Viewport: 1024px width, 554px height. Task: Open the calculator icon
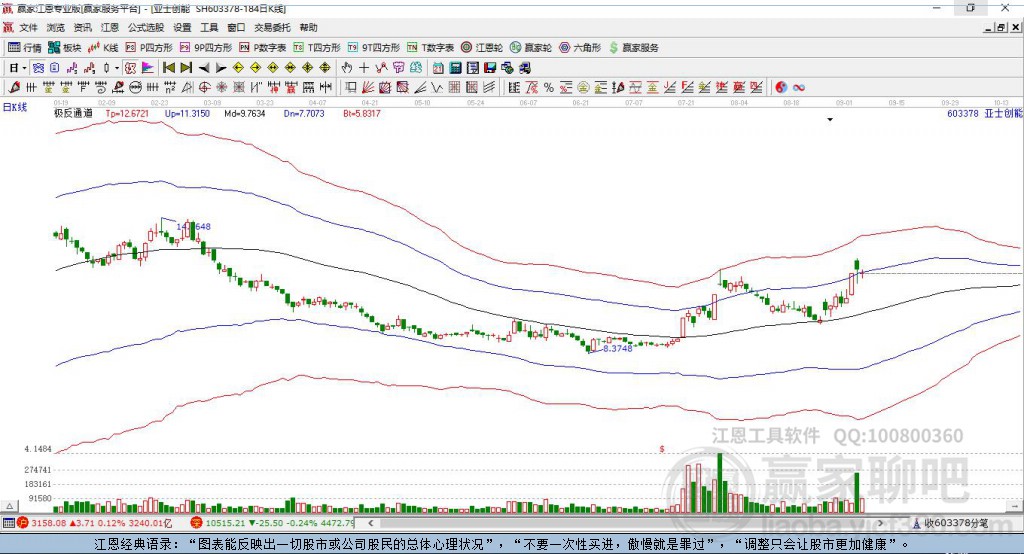tap(455, 68)
